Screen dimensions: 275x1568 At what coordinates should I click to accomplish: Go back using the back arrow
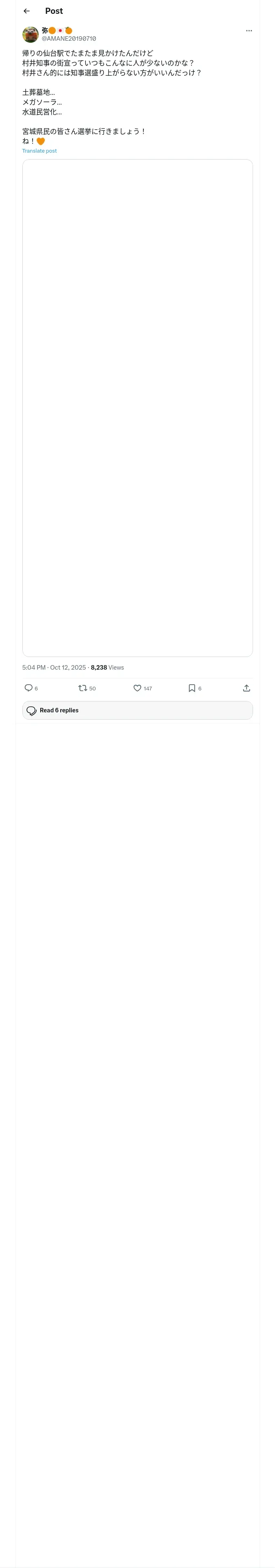tap(26, 11)
